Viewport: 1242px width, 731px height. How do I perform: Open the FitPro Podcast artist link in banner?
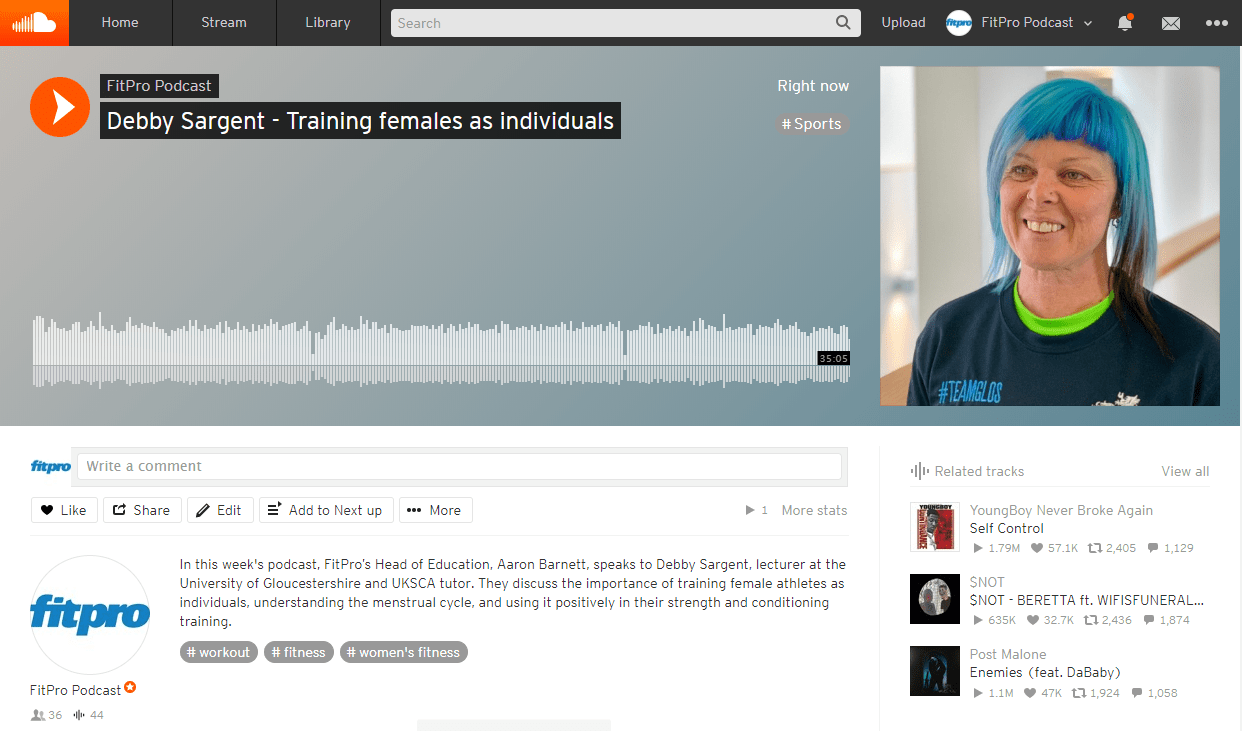tap(159, 86)
